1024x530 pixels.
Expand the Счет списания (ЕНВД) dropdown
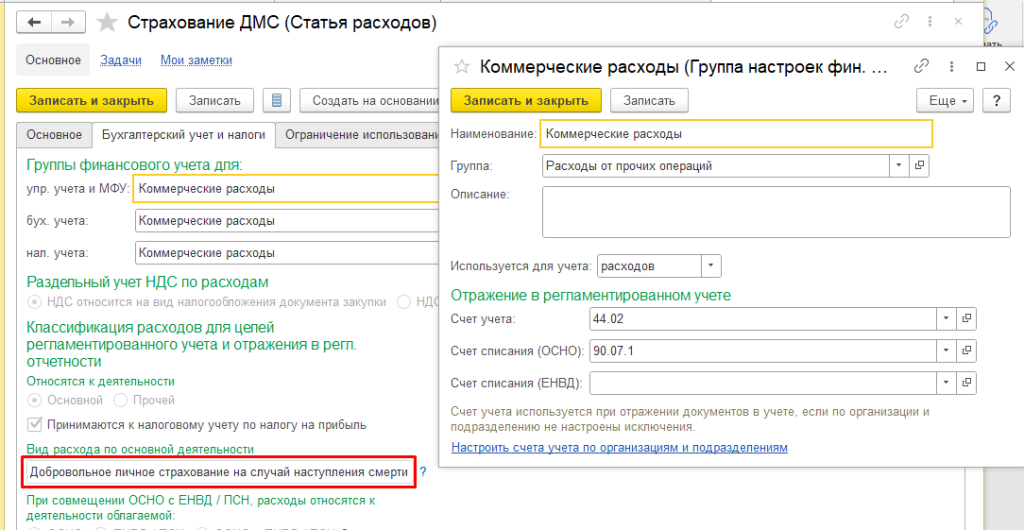pyautogui.click(x=947, y=383)
